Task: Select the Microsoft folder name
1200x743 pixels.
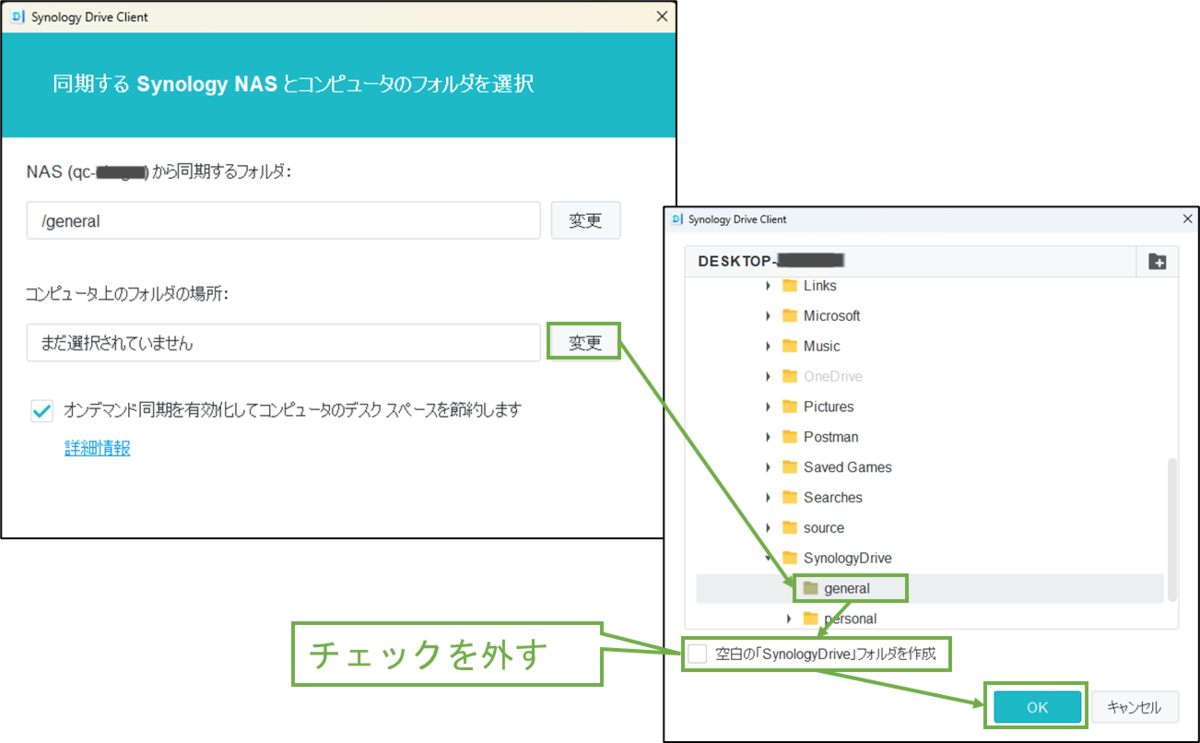Action: tap(832, 316)
